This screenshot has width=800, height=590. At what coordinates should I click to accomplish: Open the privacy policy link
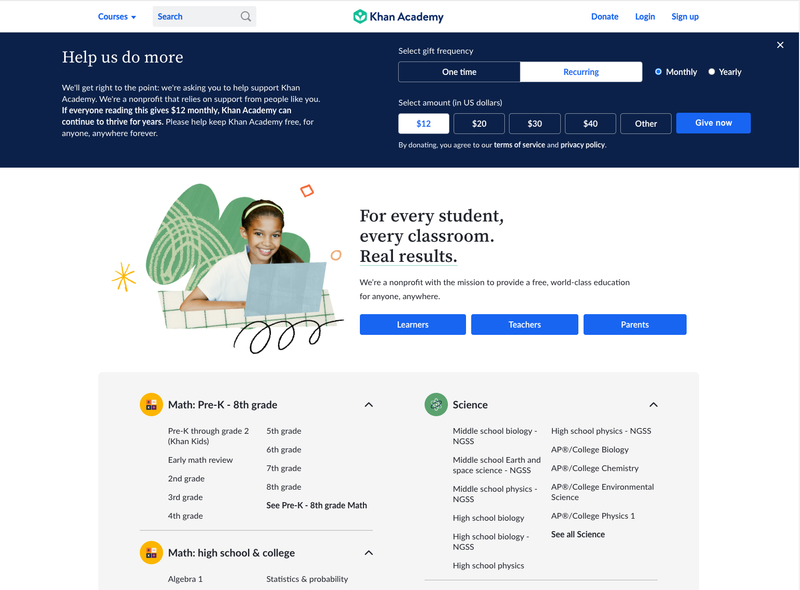click(x=583, y=145)
